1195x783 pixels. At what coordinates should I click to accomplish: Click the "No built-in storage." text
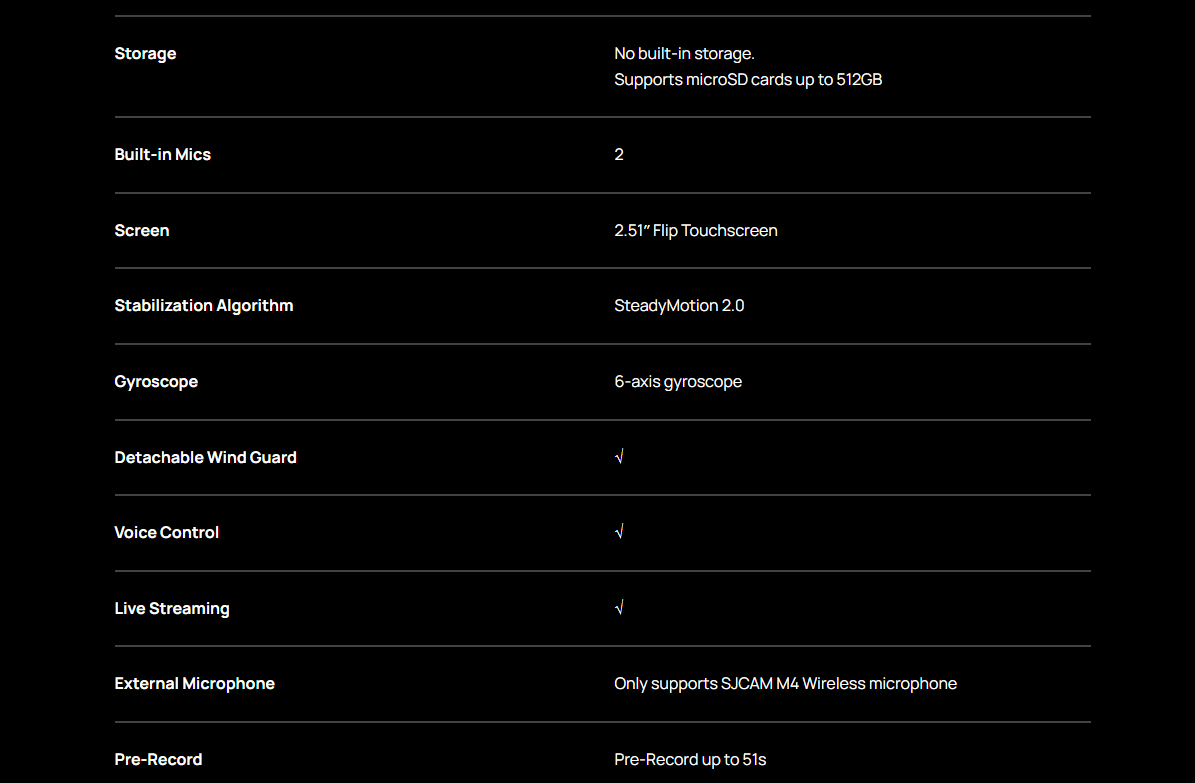[x=684, y=54]
